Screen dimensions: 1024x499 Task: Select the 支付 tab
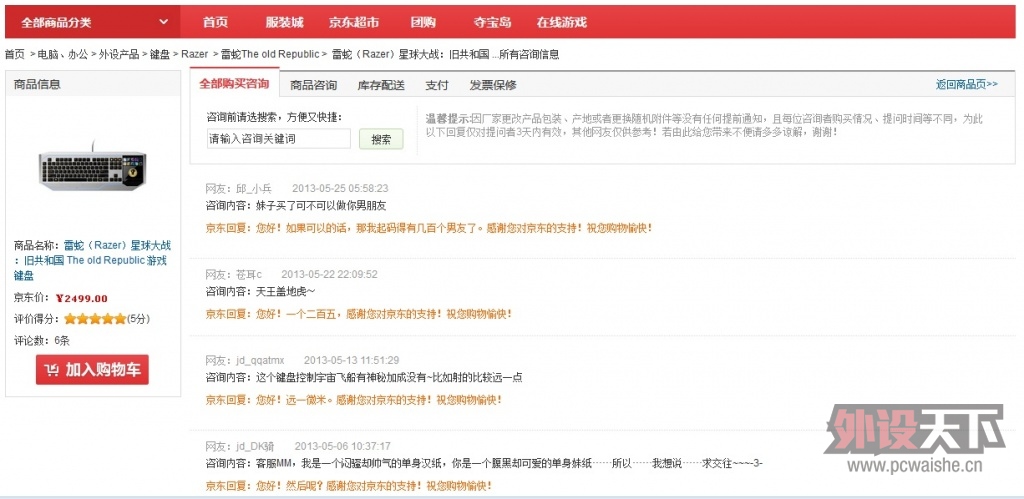pyautogui.click(x=437, y=85)
